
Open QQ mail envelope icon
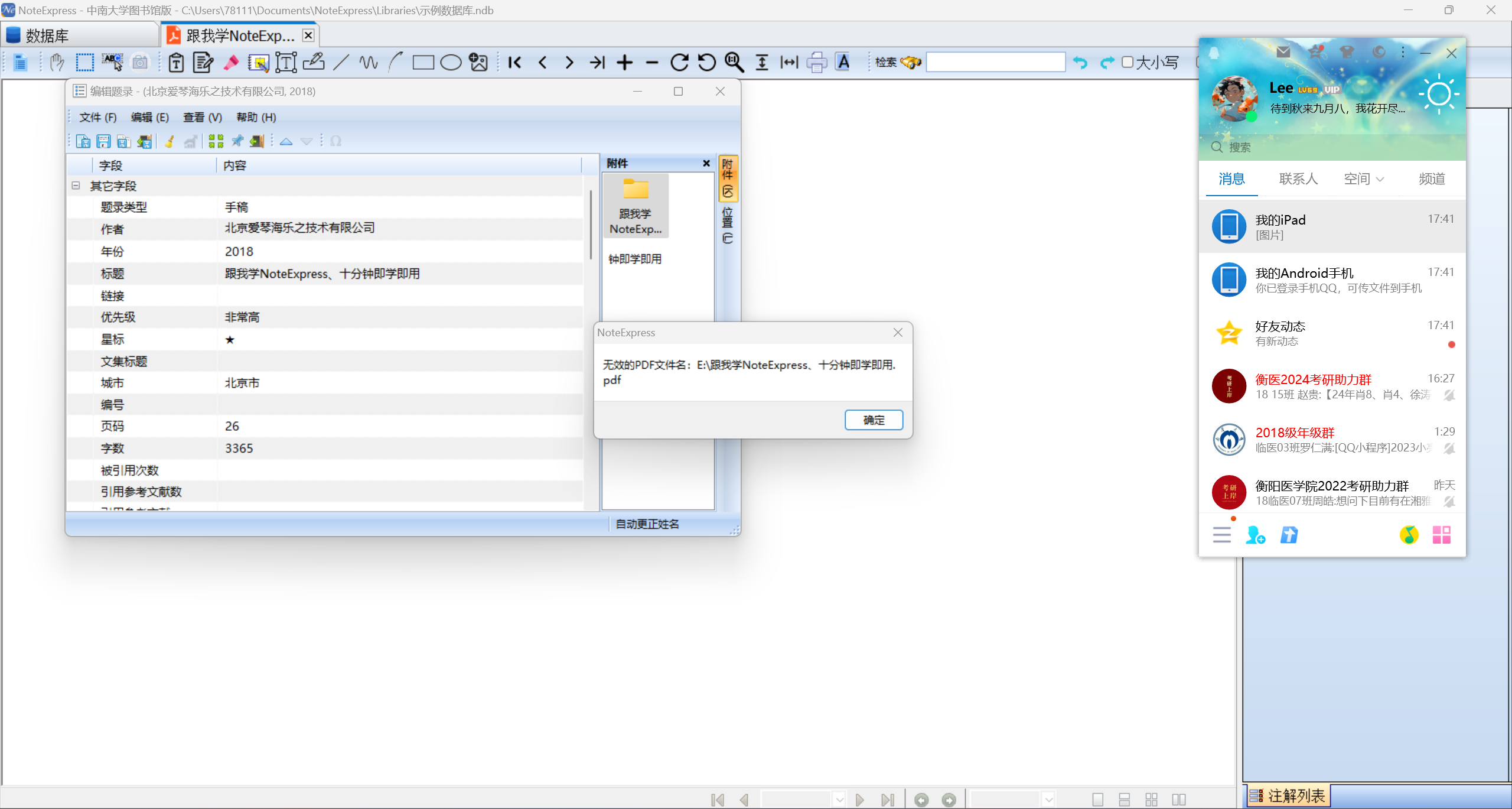1283,52
